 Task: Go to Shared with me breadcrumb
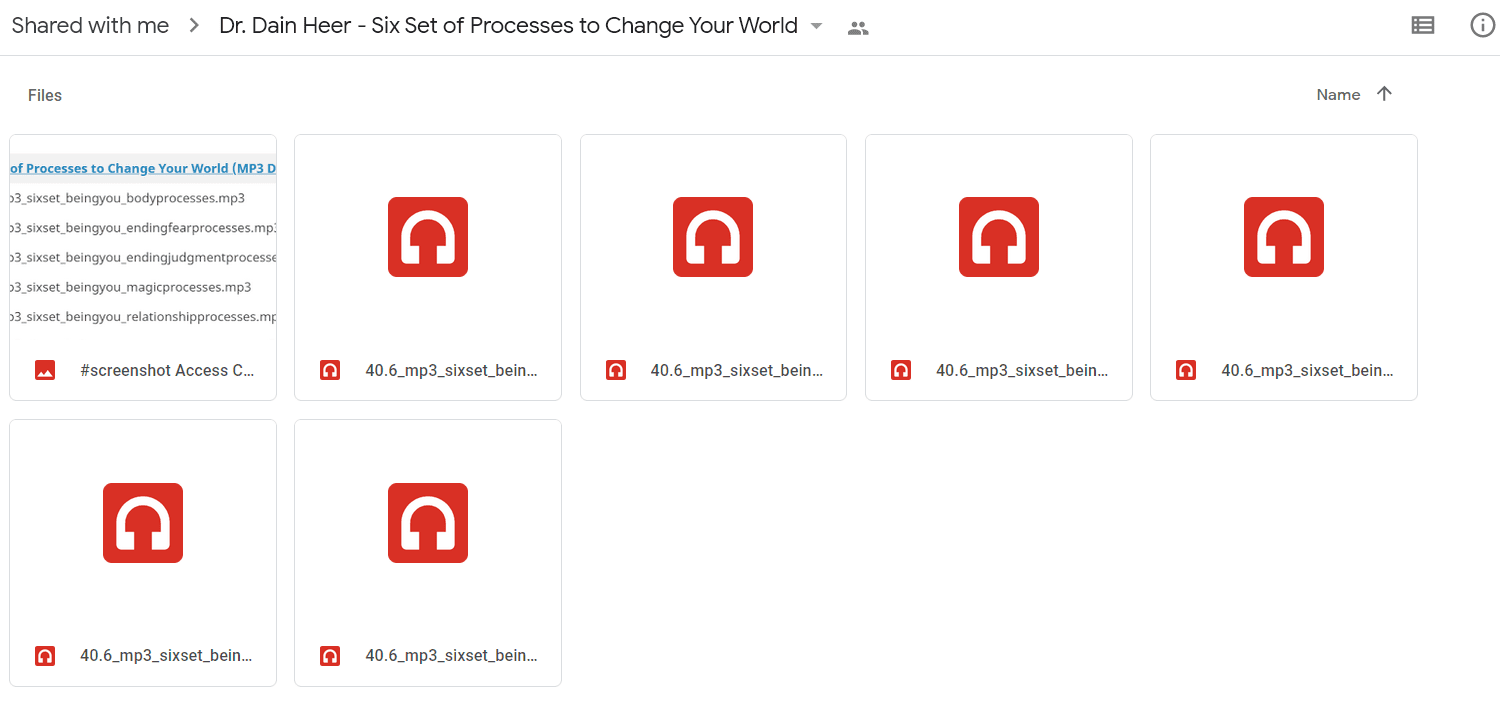(x=90, y=26)
